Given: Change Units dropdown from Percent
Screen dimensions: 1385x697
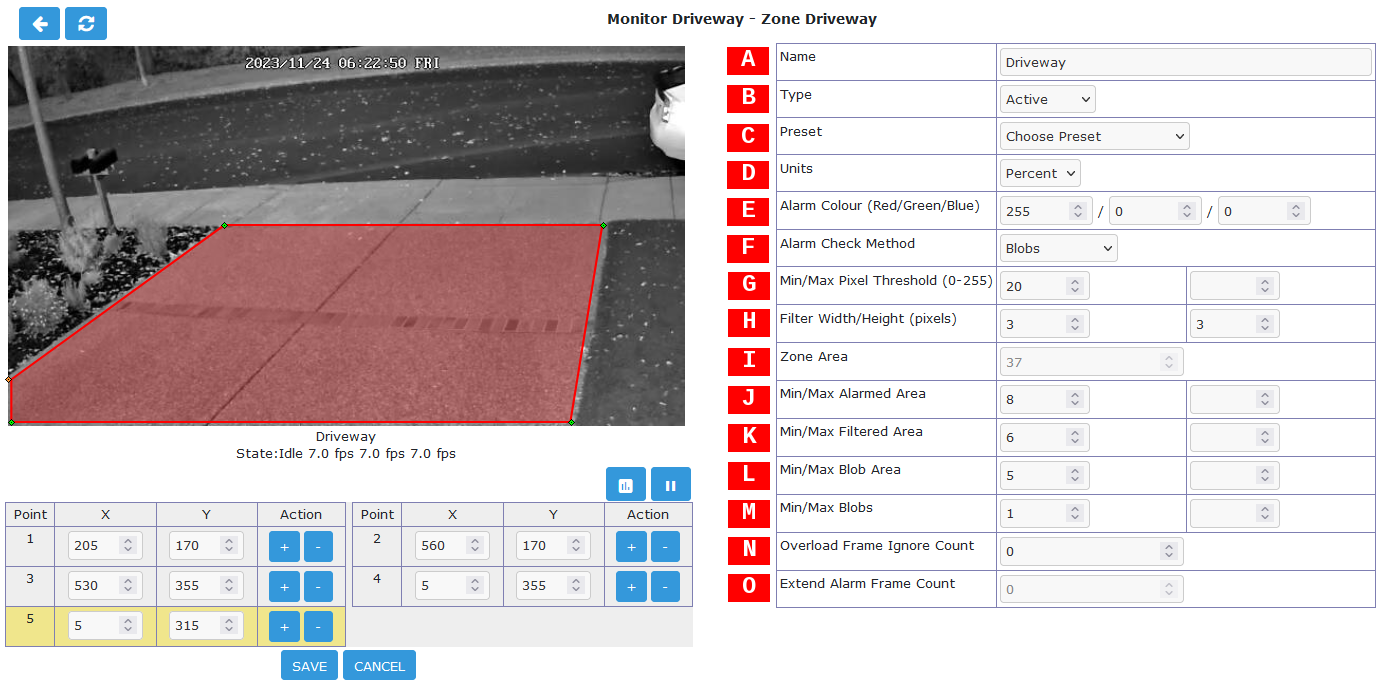Looking at the screenshot, I should (x=1040, y=173).
